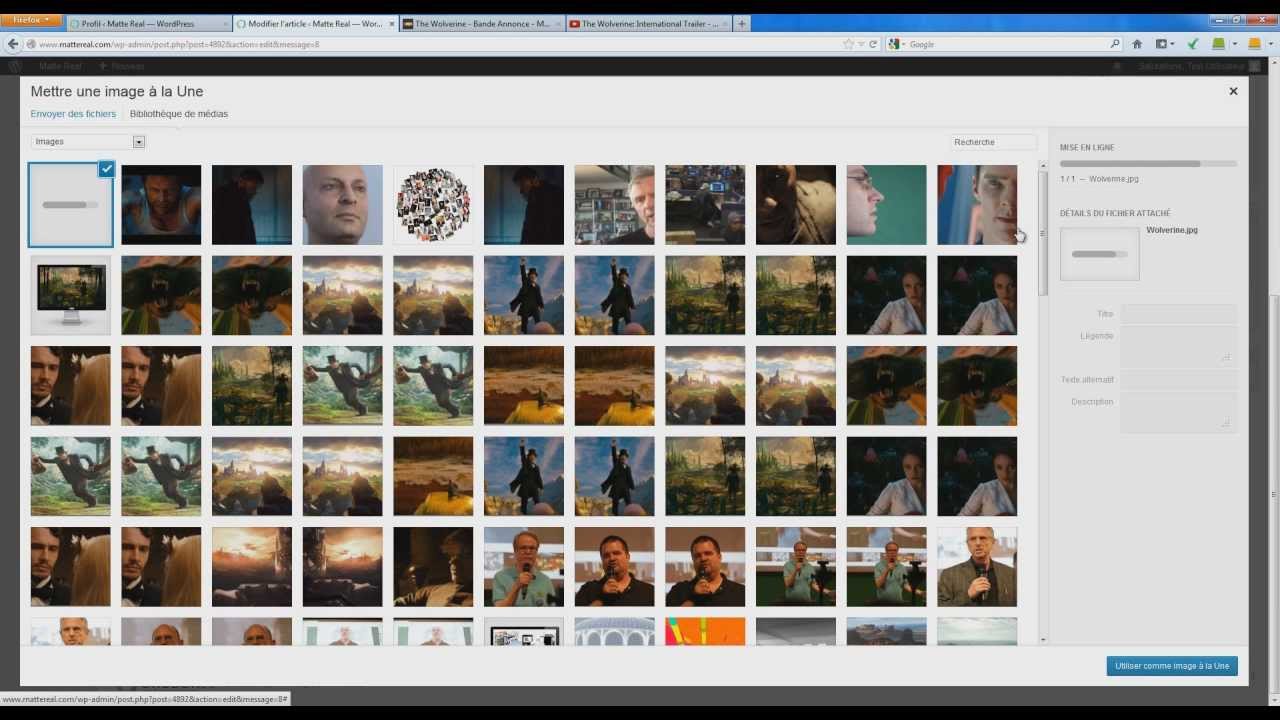Click into the Légende text area
Screen dimensions: 1280x720
1178,346
